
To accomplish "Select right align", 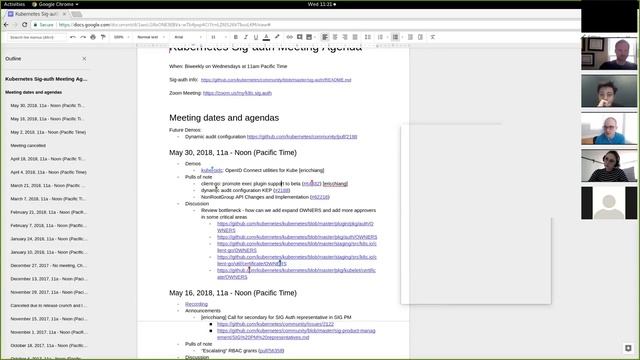I will [345, 37].
